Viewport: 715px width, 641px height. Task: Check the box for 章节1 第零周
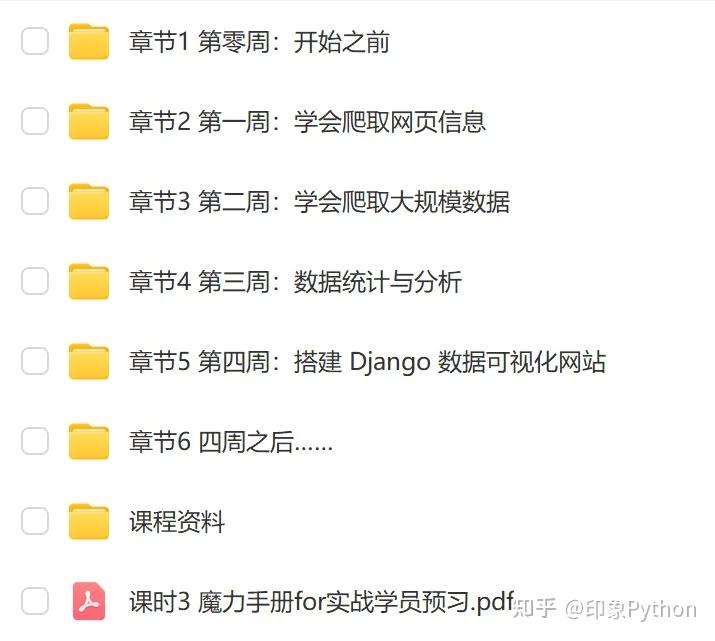[x=35, y=41]
